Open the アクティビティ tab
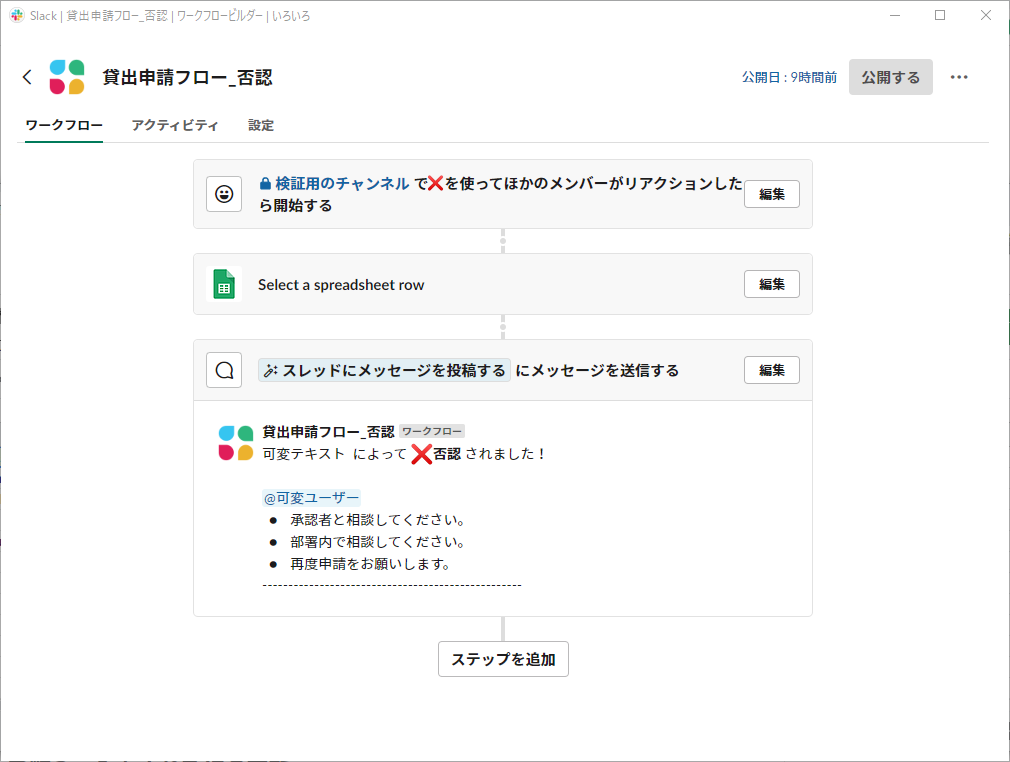The height and width of the screenshot is (762, 1010). pyautogui.click(x=175, y=125)
